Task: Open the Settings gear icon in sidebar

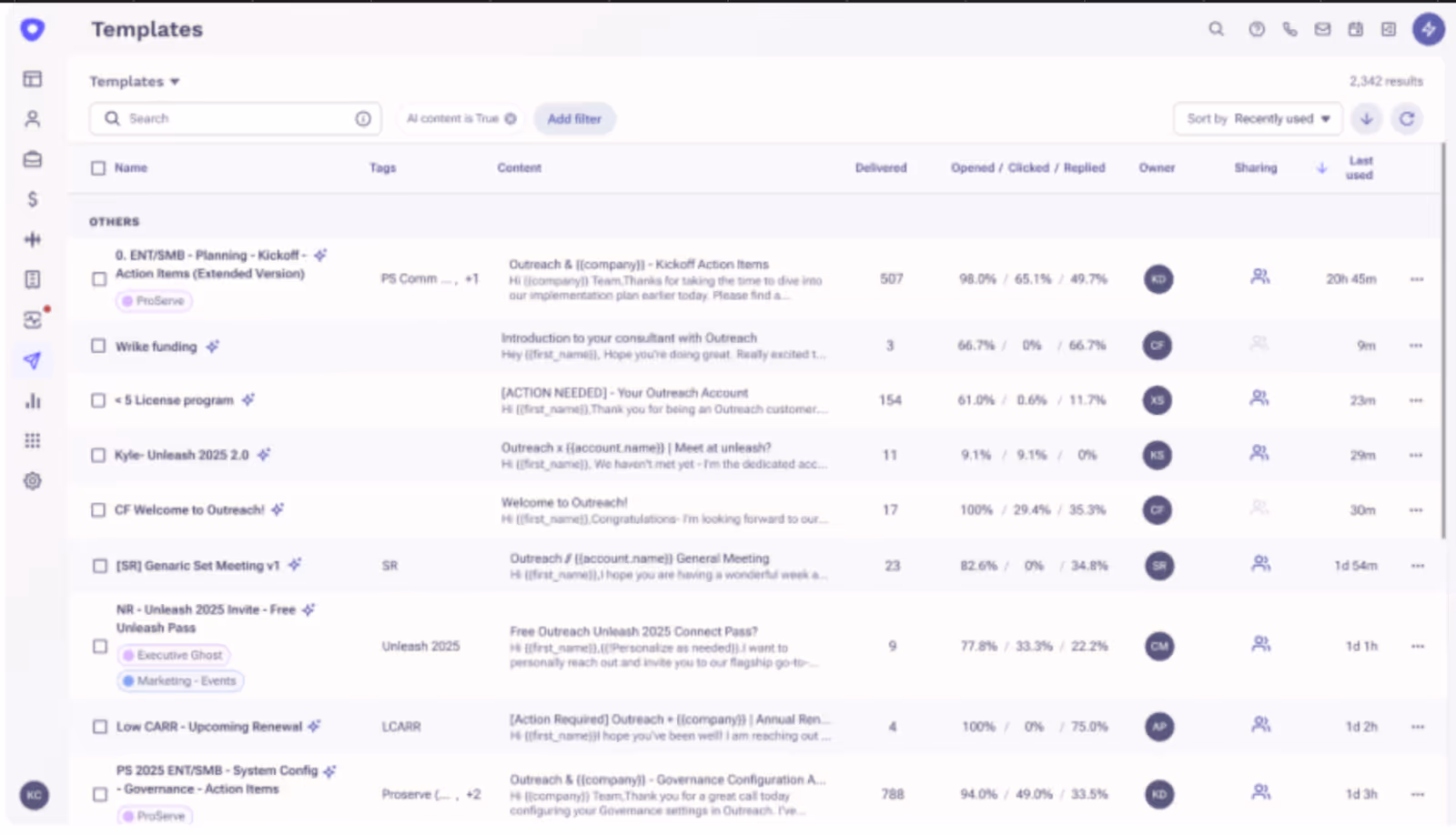Action: 33,480
